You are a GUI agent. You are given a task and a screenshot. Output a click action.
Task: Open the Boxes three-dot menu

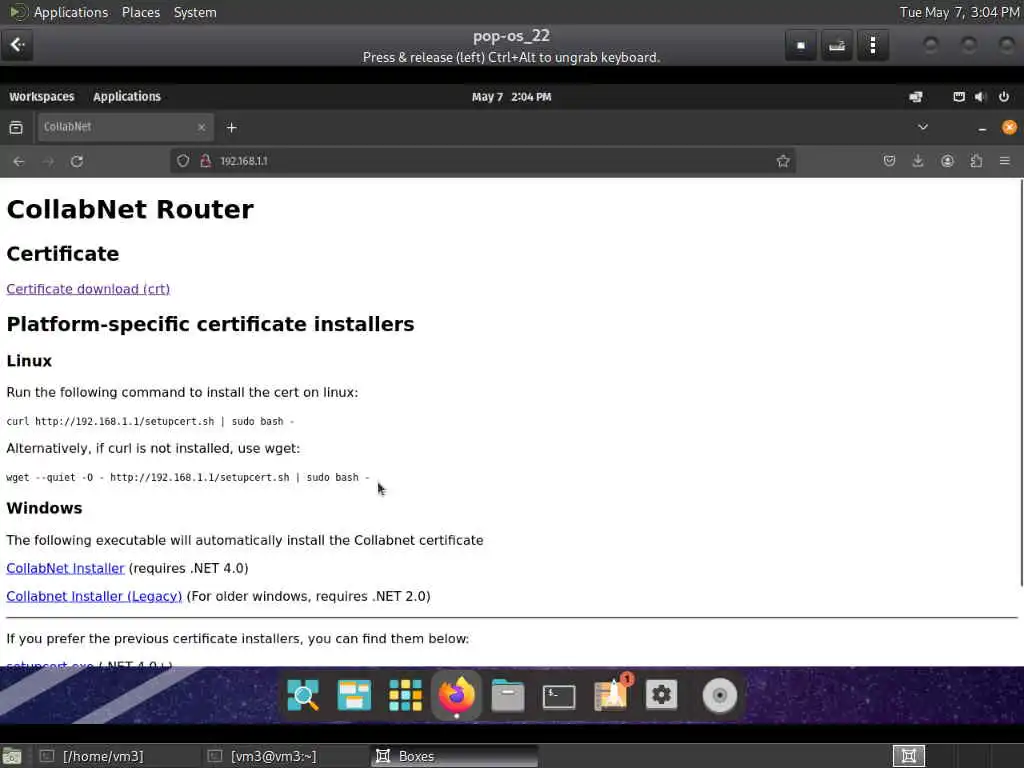pos(873,46)
